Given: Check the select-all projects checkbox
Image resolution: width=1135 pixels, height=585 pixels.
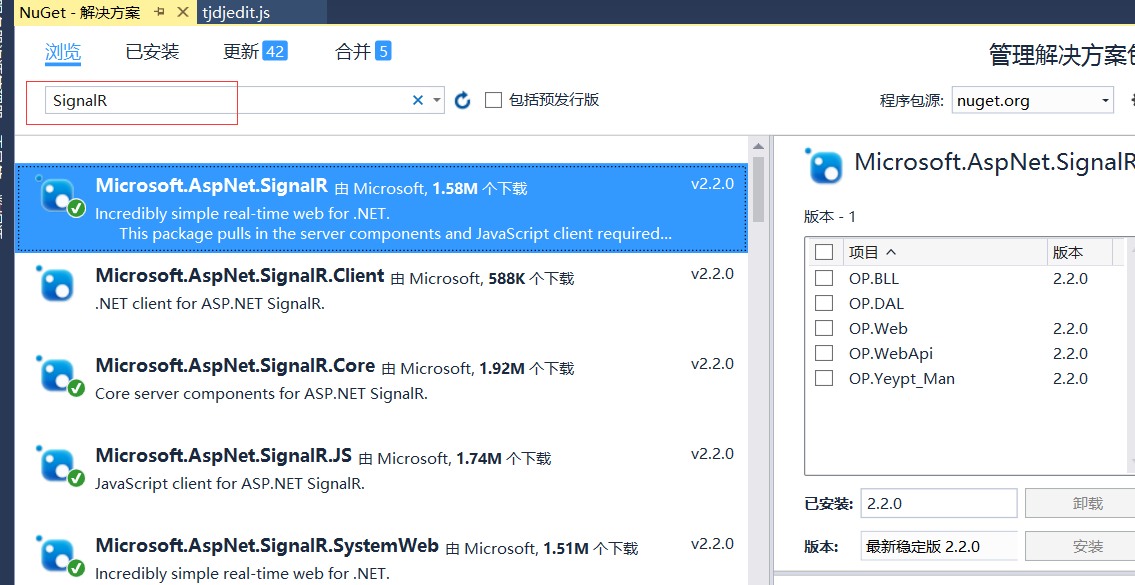Looking at the screenshot, I should (x=824, y=252).
